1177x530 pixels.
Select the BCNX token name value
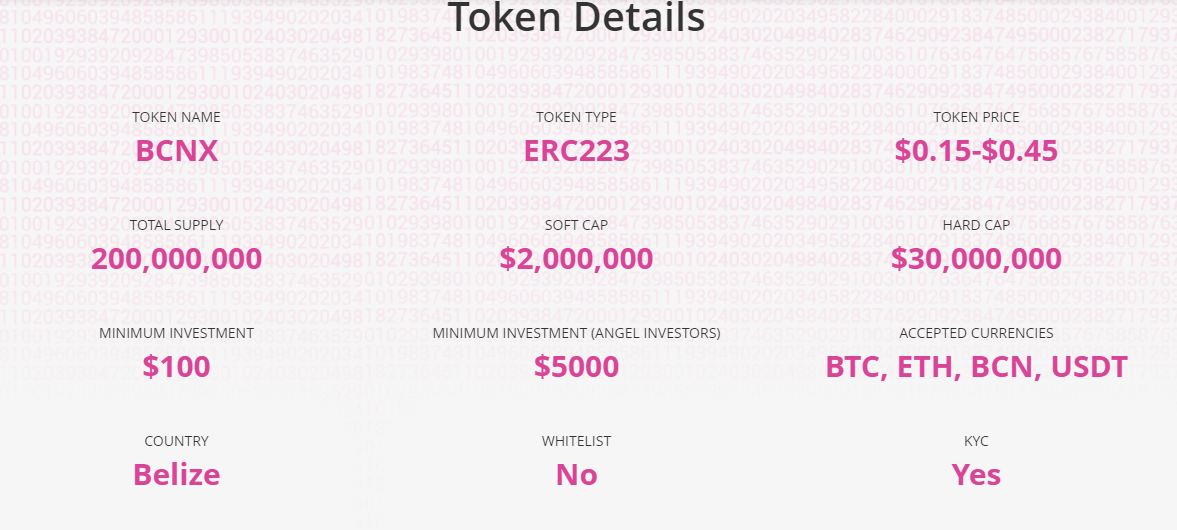(x=176, y=151)
